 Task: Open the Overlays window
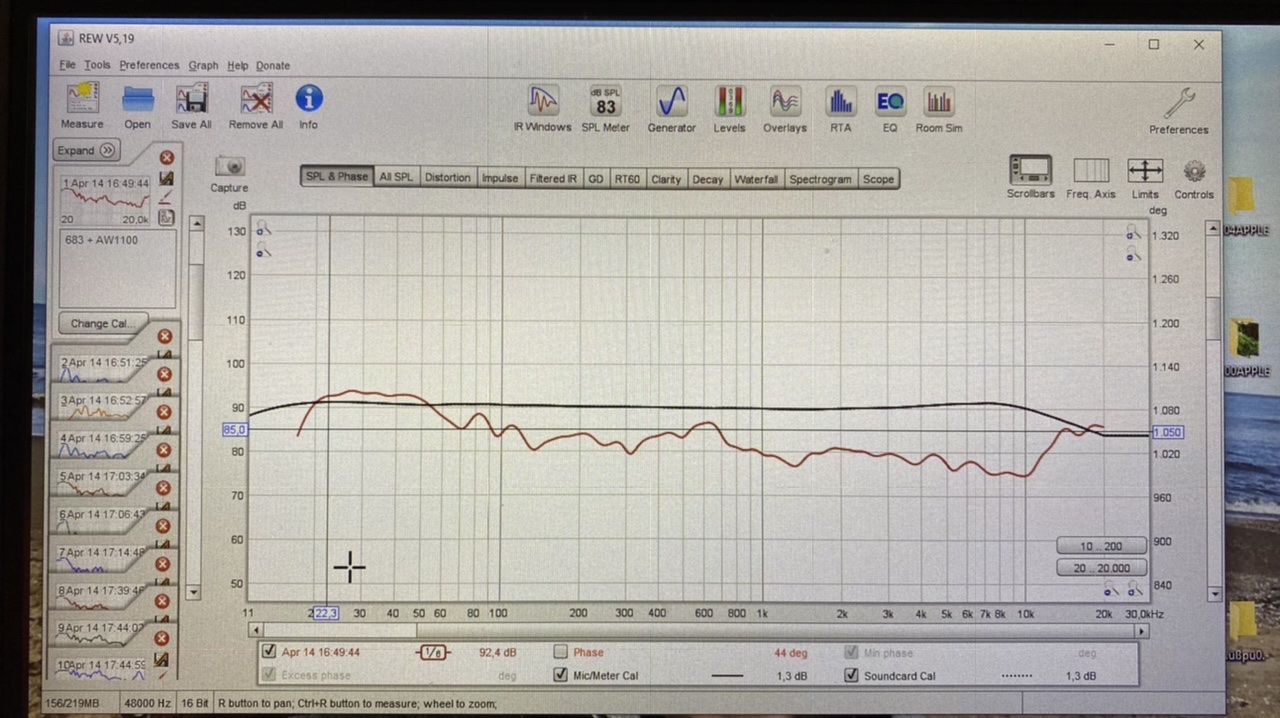point(784,102)
